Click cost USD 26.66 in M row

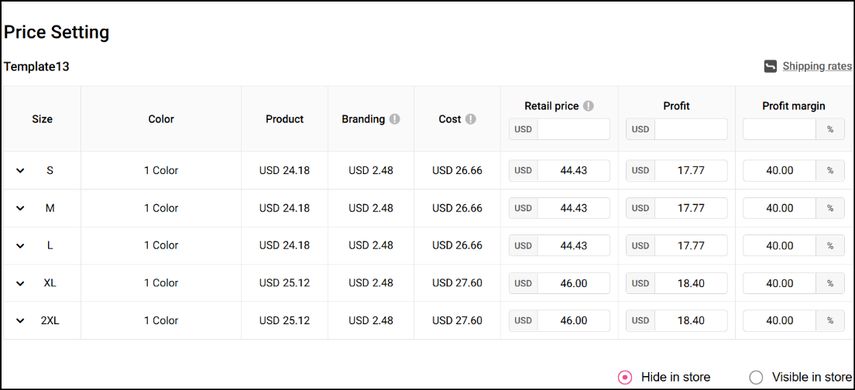(x=457, y=208)
